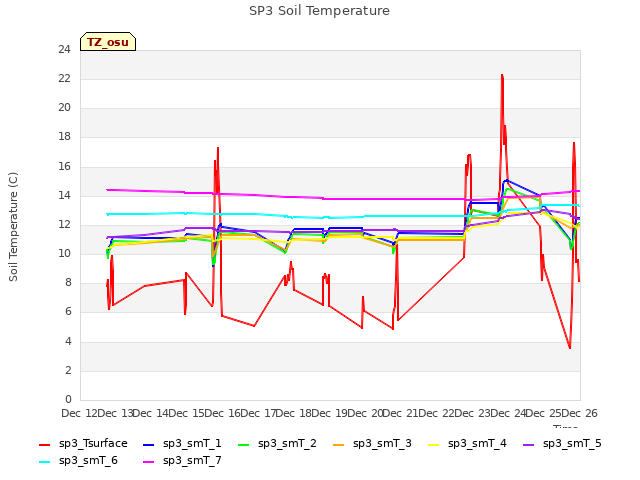Click the y-axis tick label 10

click(64, 253)
